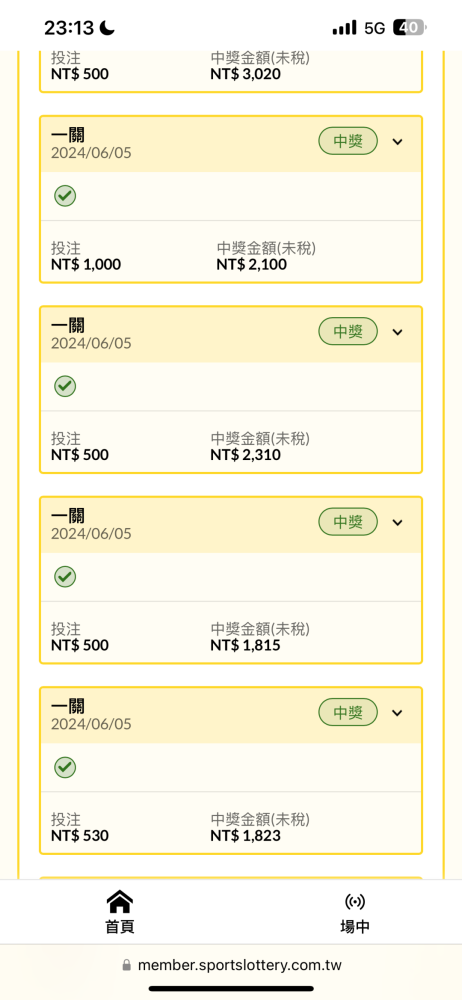This screenshot has width=462, height=1000.
Task: Open the 場中 live broadcast icon
Action: coord(355,902)
